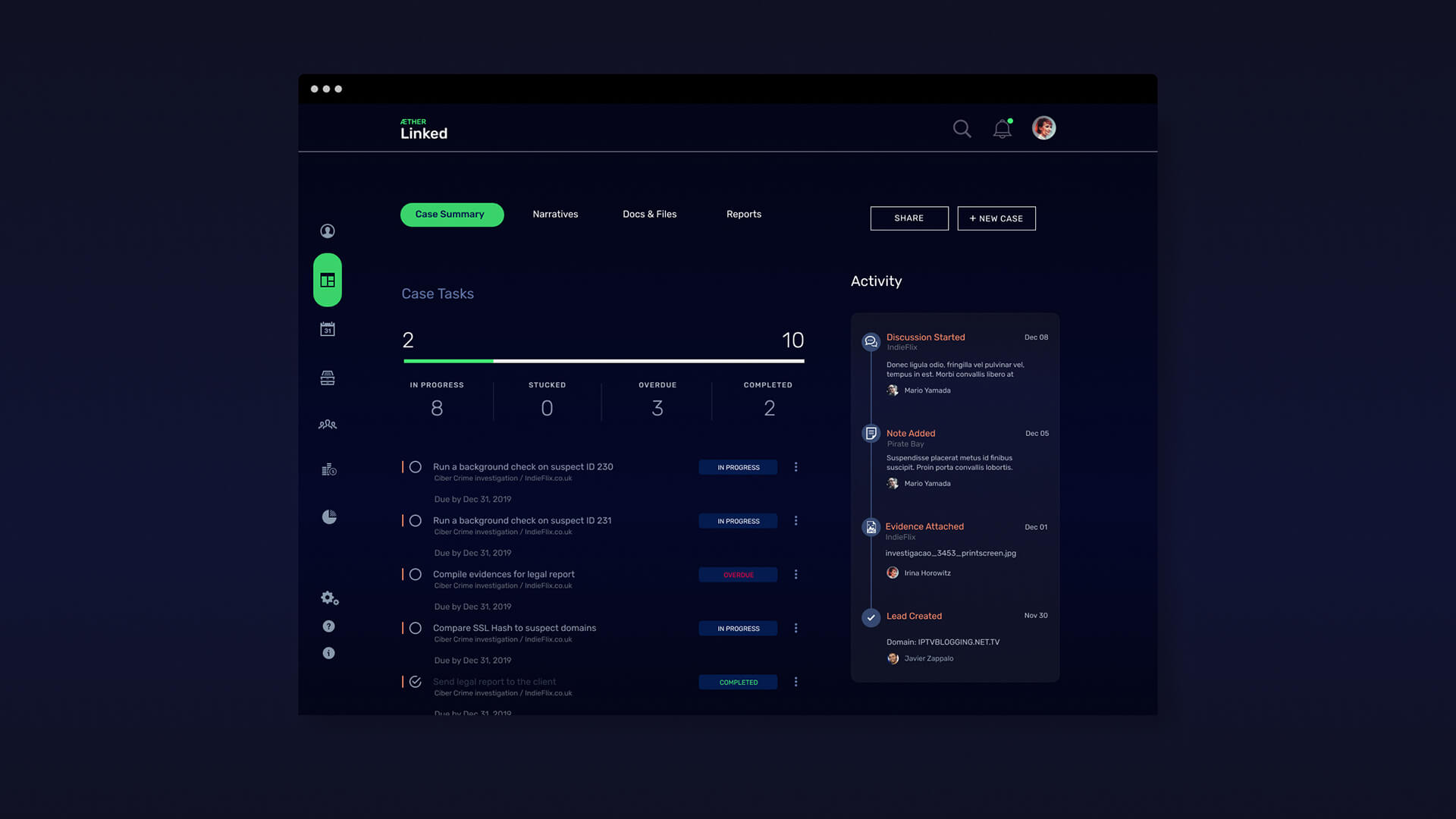Open the archive drawer sidebar icon

[328, 378]
